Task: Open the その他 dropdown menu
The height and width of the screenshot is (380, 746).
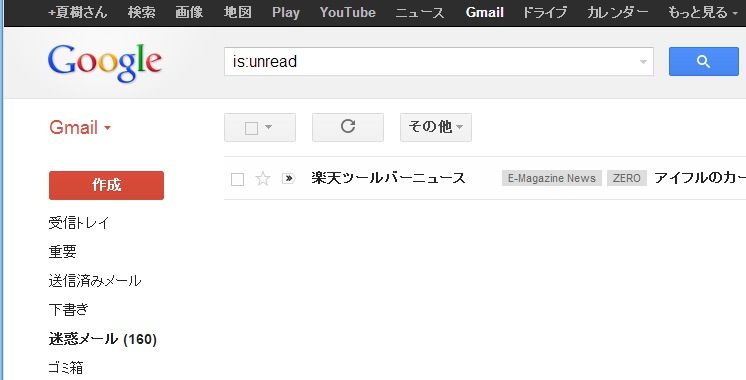Action: tap(436, 127)
